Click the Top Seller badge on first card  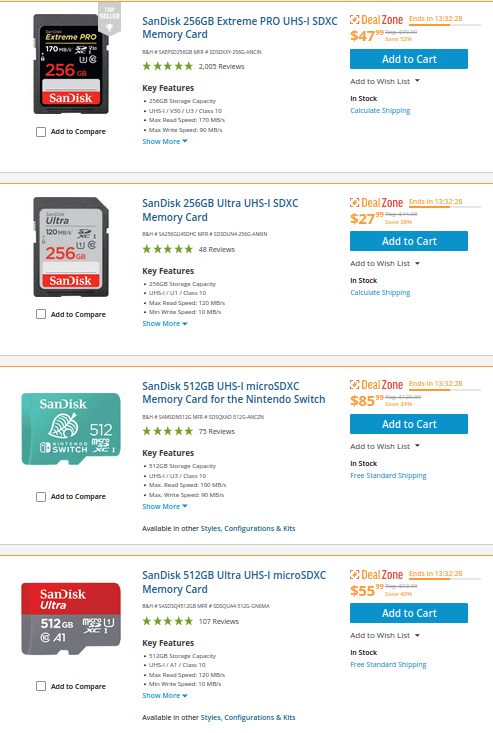tap(109, 19)
